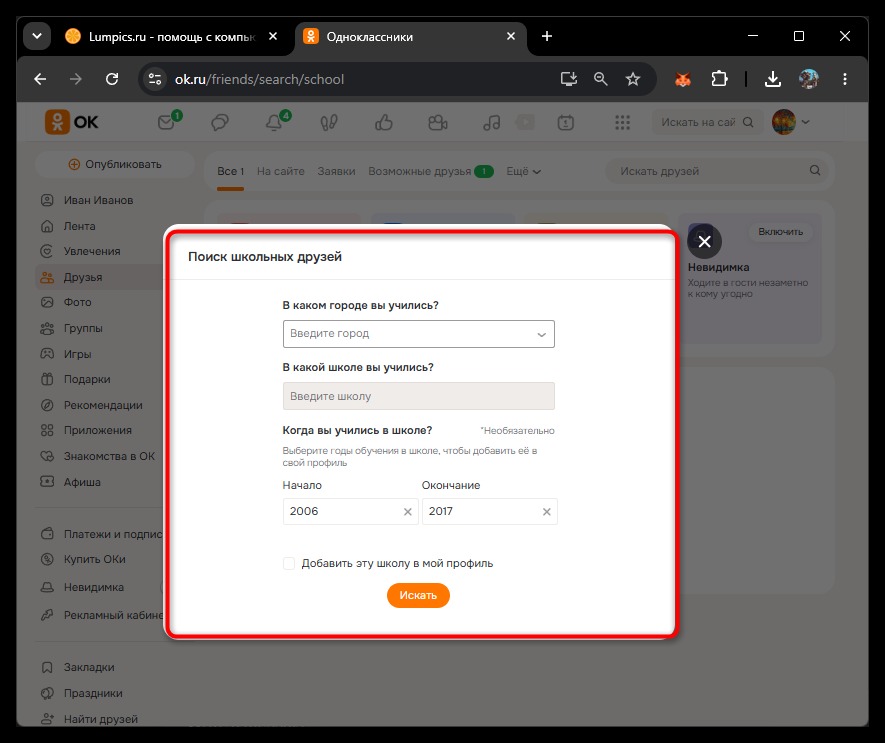Click the zoom magnifier icon in address bar

pyautogui.click(x=601, y=79)
